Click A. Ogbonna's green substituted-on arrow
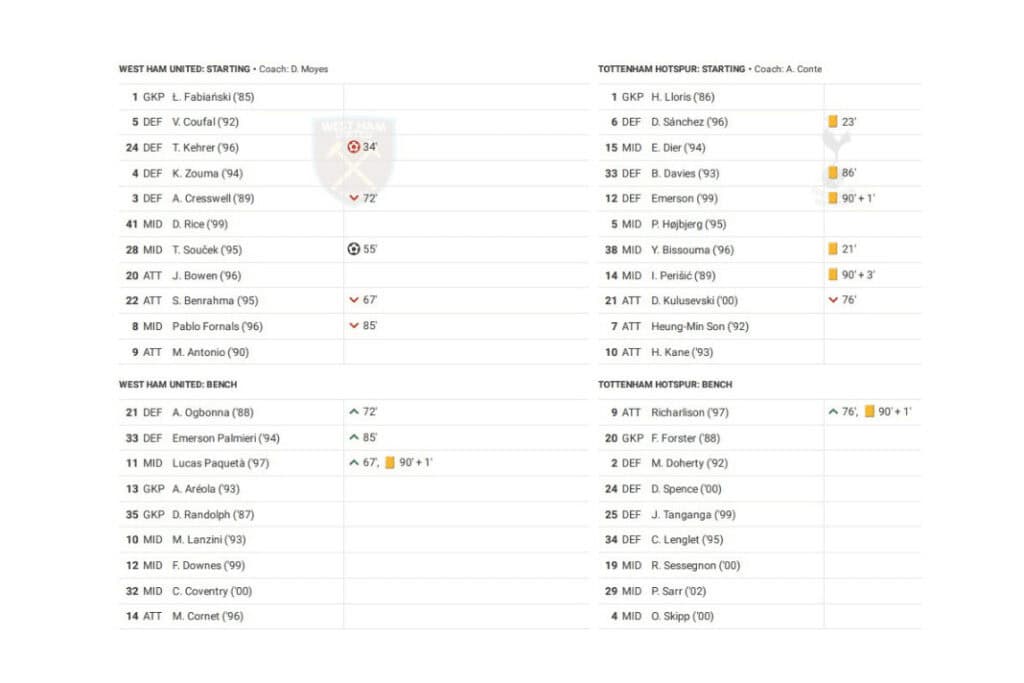 [354, 412]
